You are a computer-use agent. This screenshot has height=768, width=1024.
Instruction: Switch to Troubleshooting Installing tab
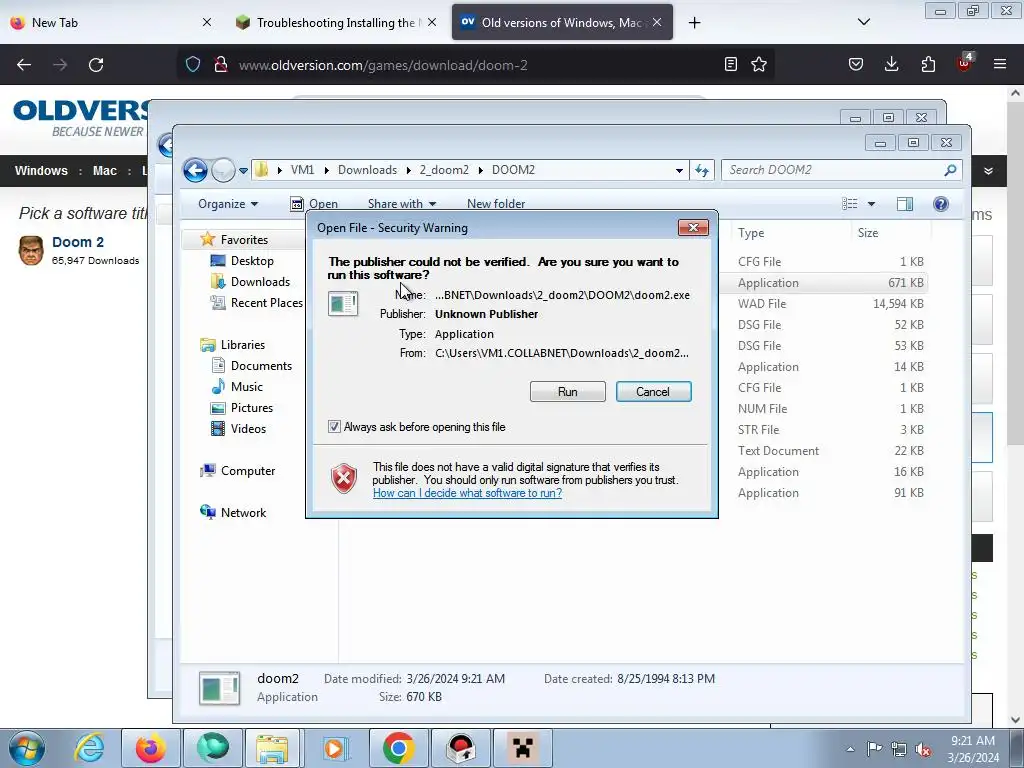coord(335,23)
